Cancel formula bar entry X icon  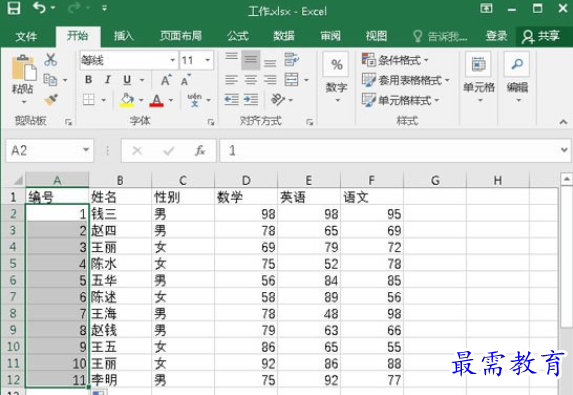click(137, 151)
